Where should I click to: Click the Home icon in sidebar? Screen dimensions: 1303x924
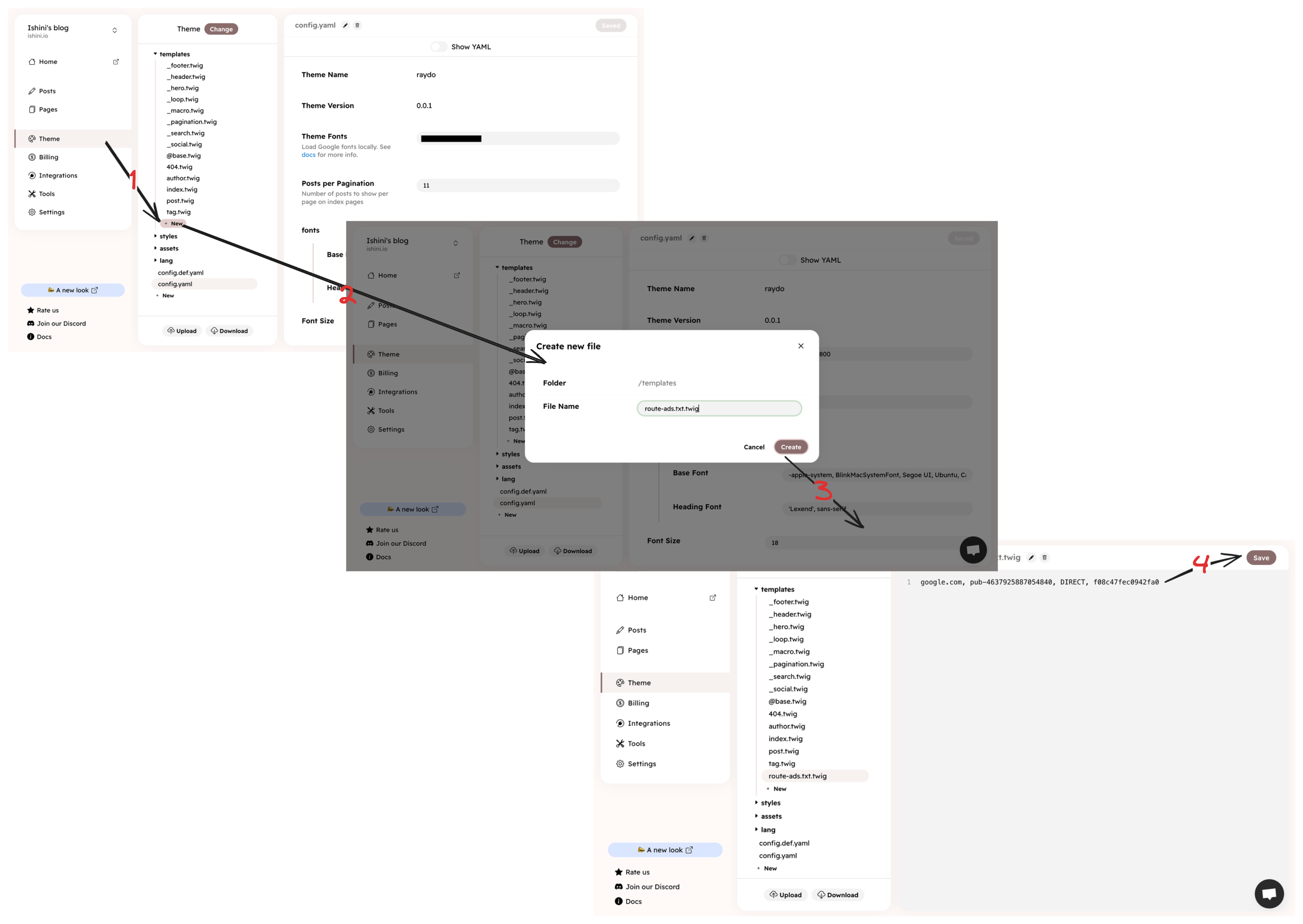pyautogui.click(x=31, y=62)
